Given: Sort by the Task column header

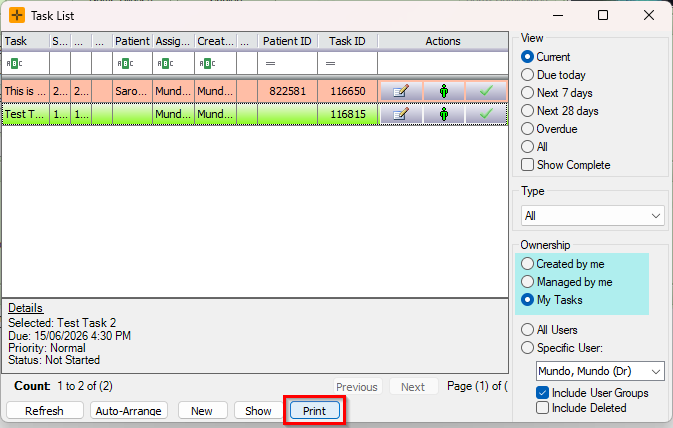Looking at the screenshot, I should point(25,41).
